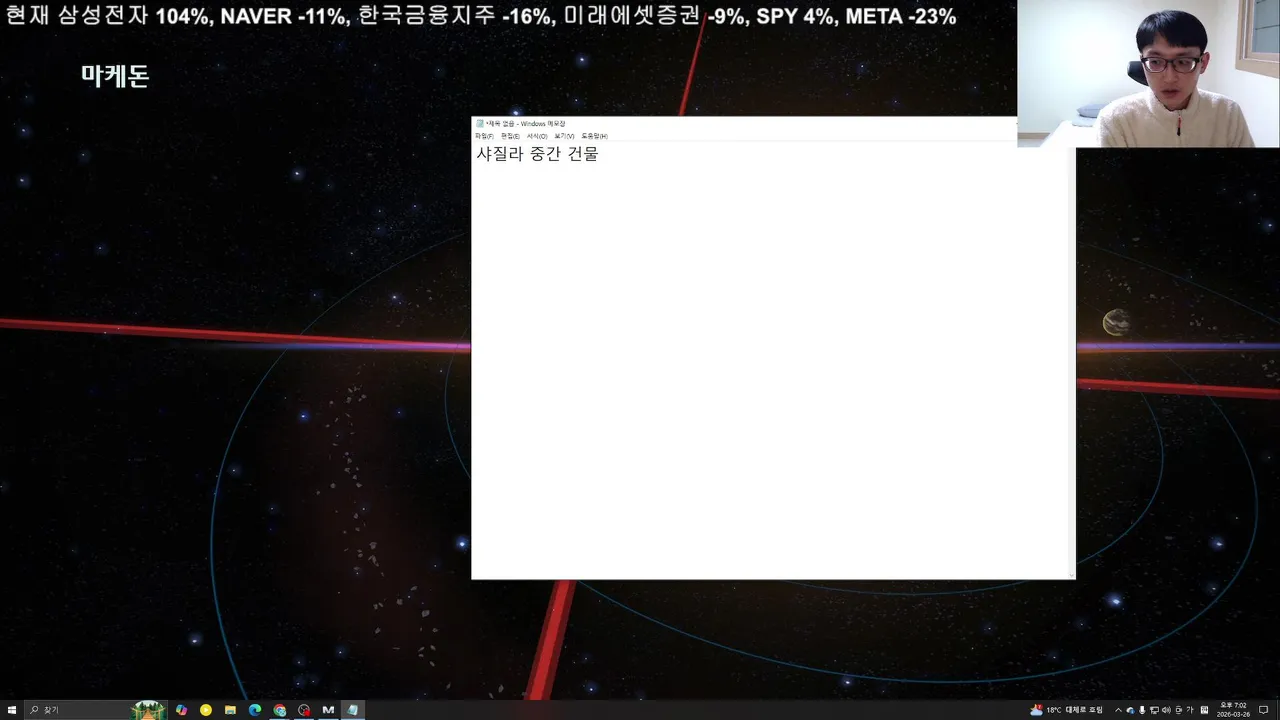Click the Notepad title bar icon
This screenshot has width=1280, height=720.
(x=480, y=124)
